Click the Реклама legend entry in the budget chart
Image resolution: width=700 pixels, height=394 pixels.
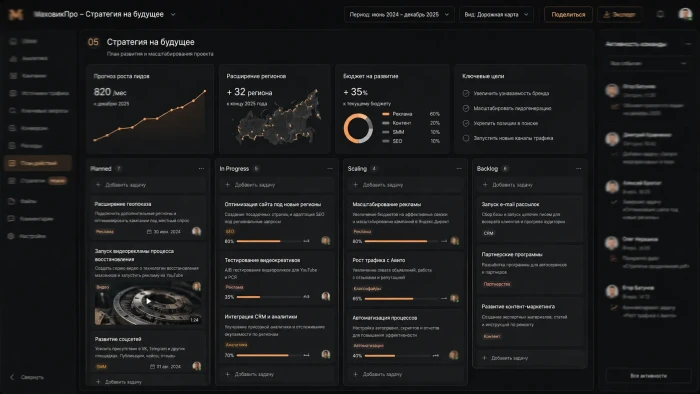(x=411, y=114)
